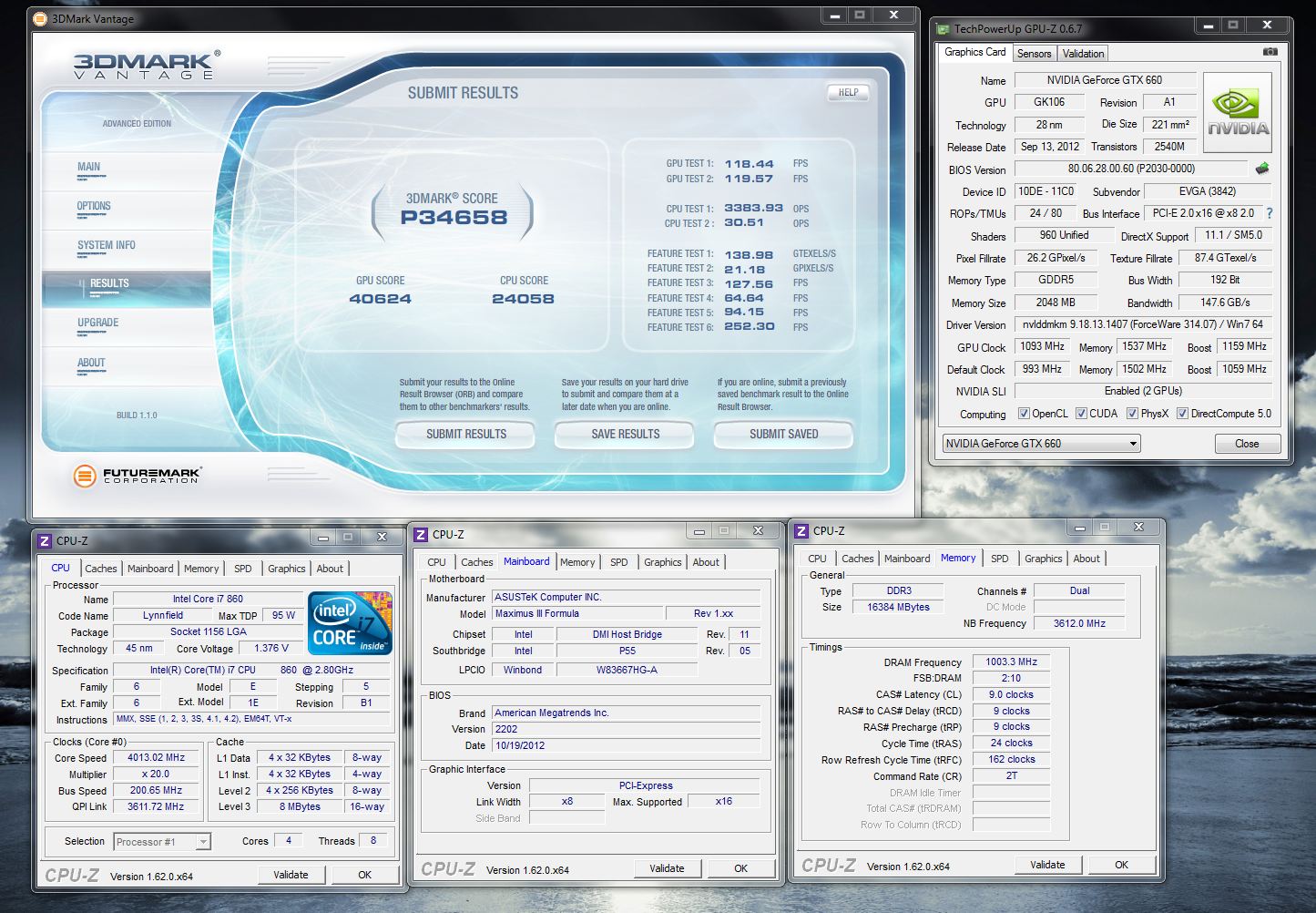Click the BIOS save chip icon
The image size is (1316, 913).
[1262, 169]
